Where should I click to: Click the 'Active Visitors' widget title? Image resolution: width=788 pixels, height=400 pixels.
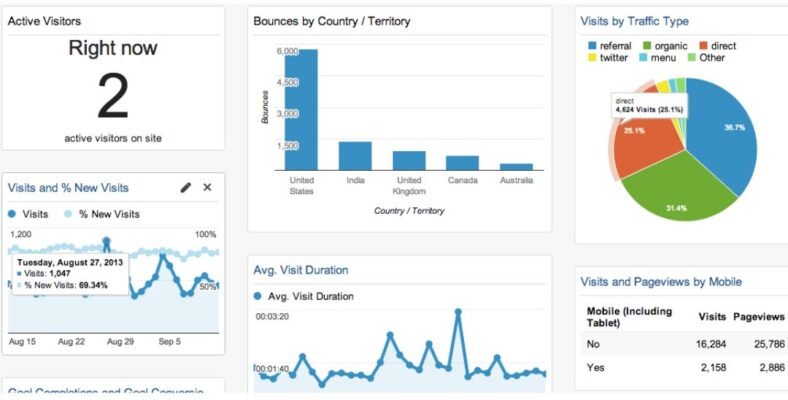[44, 21]
